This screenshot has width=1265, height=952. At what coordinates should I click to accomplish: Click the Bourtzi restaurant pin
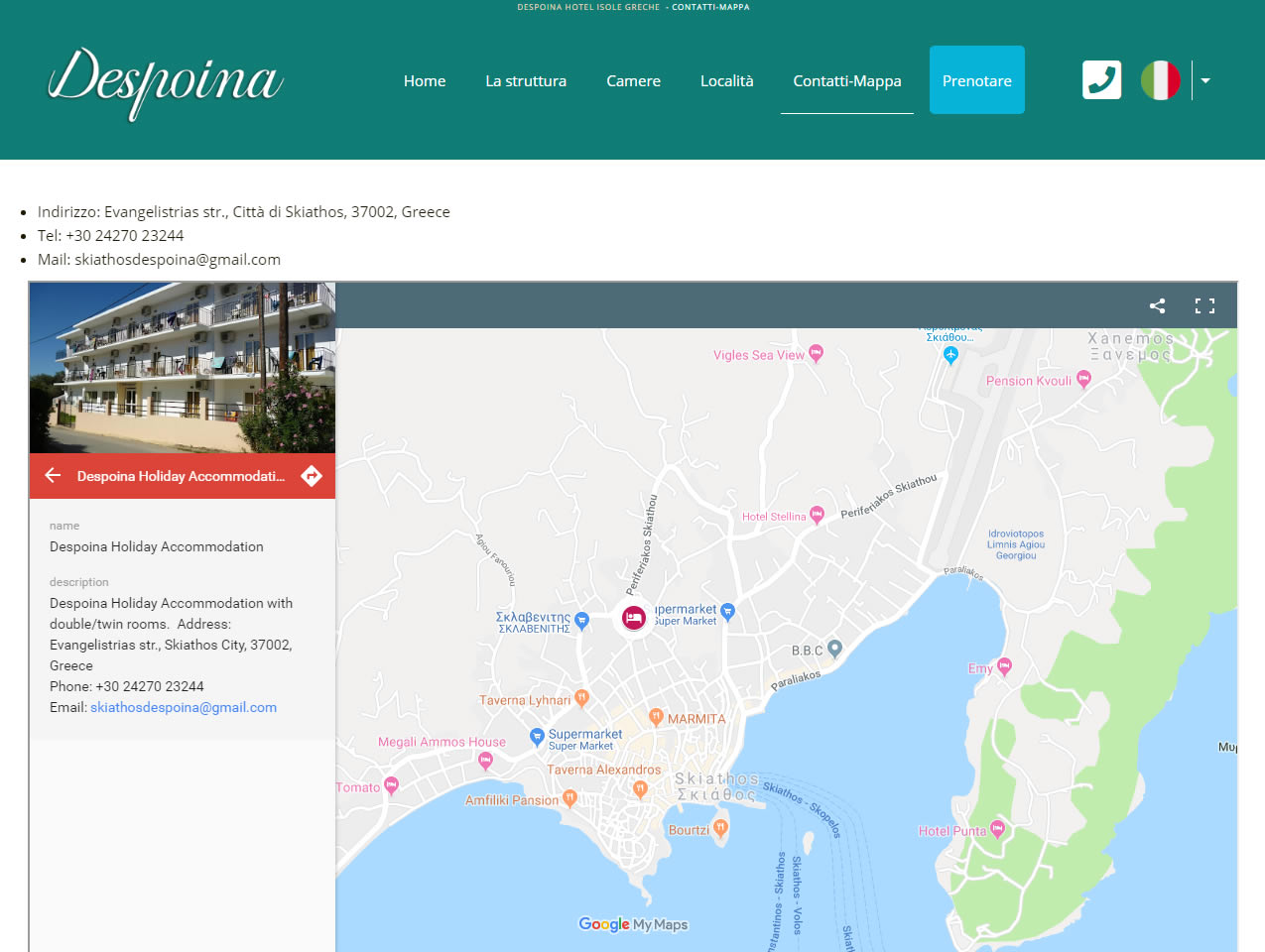(720, 828)
